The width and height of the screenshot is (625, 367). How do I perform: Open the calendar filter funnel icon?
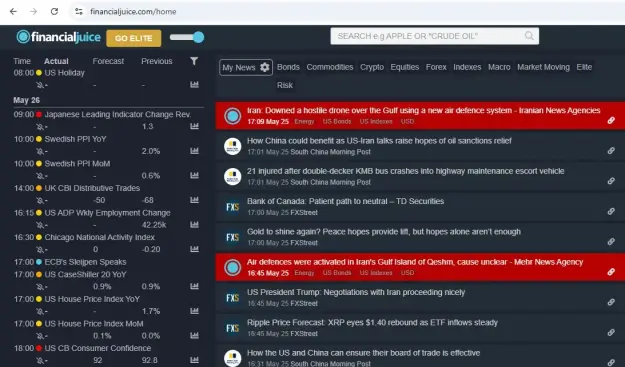[x=194, y=61]
